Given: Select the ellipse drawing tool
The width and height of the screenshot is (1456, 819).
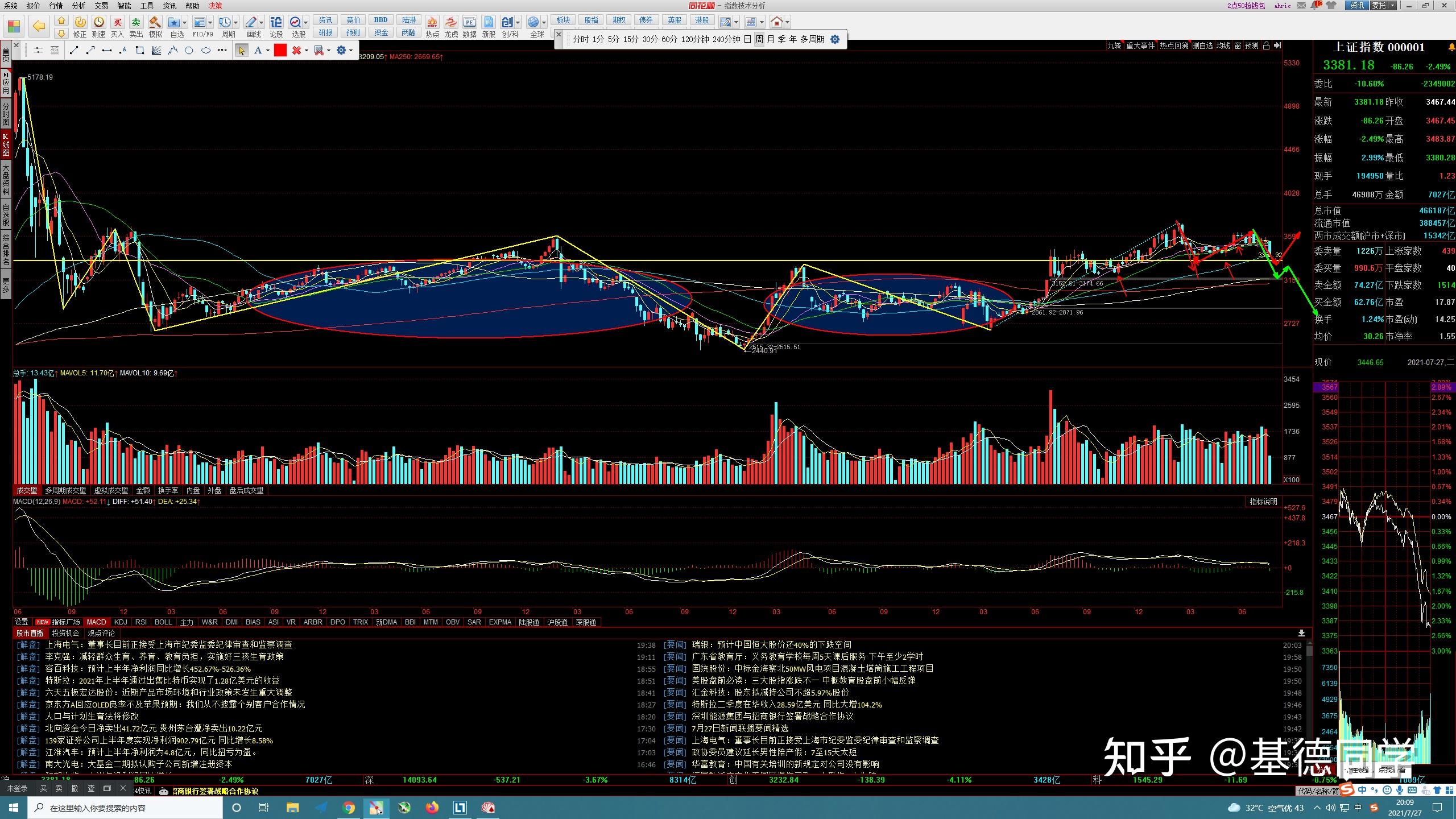Looking at the screenshot, I should (206, 51).
